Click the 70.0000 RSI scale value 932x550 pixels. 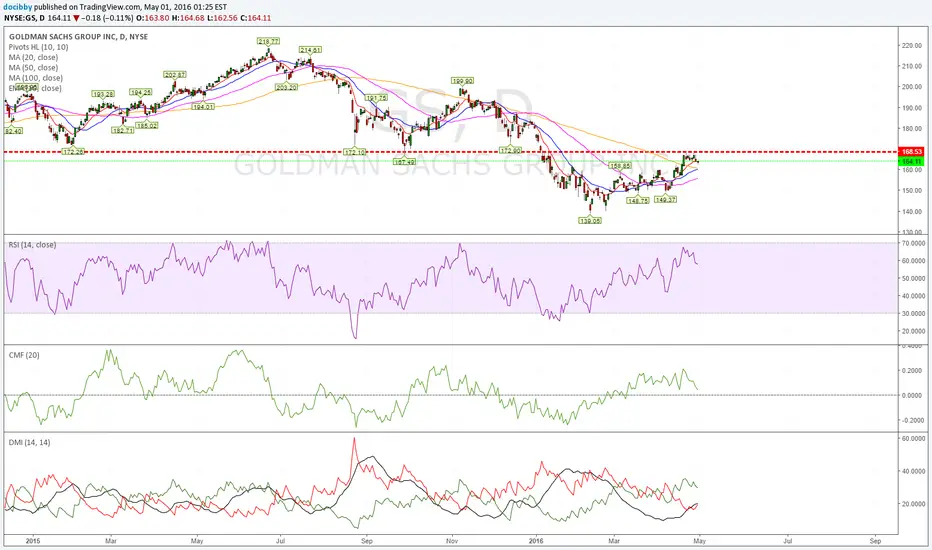(x=912, y=243)
